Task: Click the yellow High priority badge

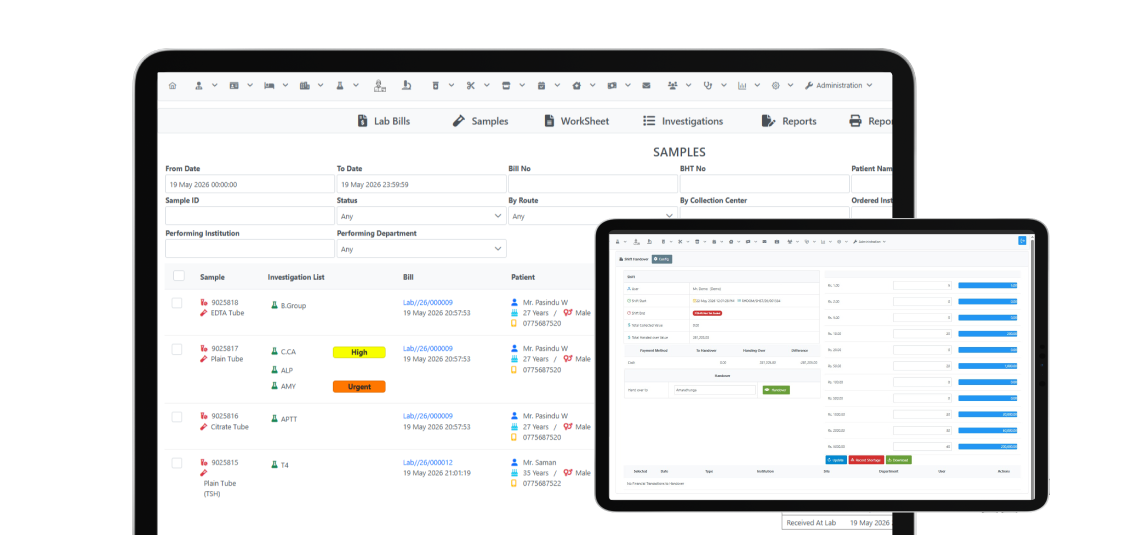Action: [x=359, y=352]
